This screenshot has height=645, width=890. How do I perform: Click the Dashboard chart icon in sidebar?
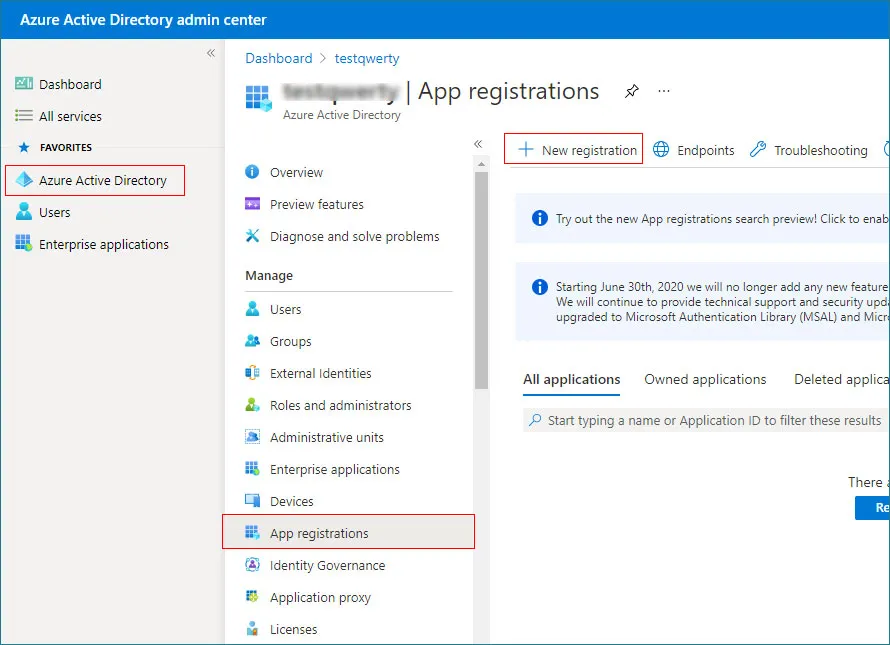click(x=24, y=83)
